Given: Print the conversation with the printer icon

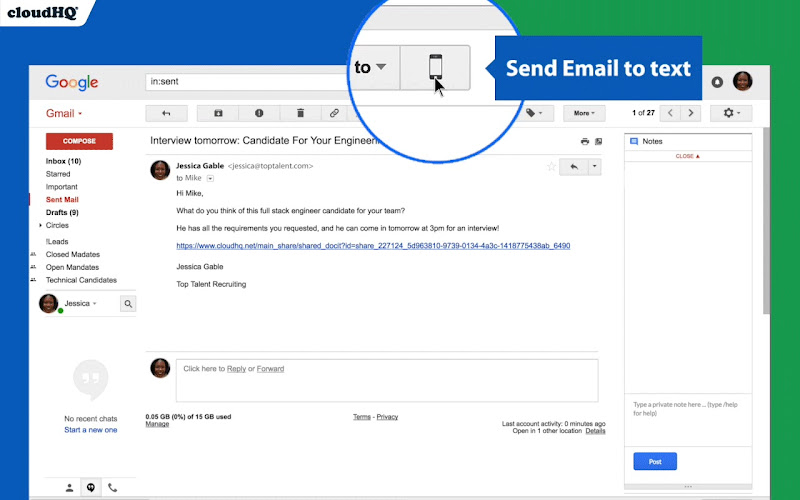Looking at the screenshot, I should click(585, 141).
